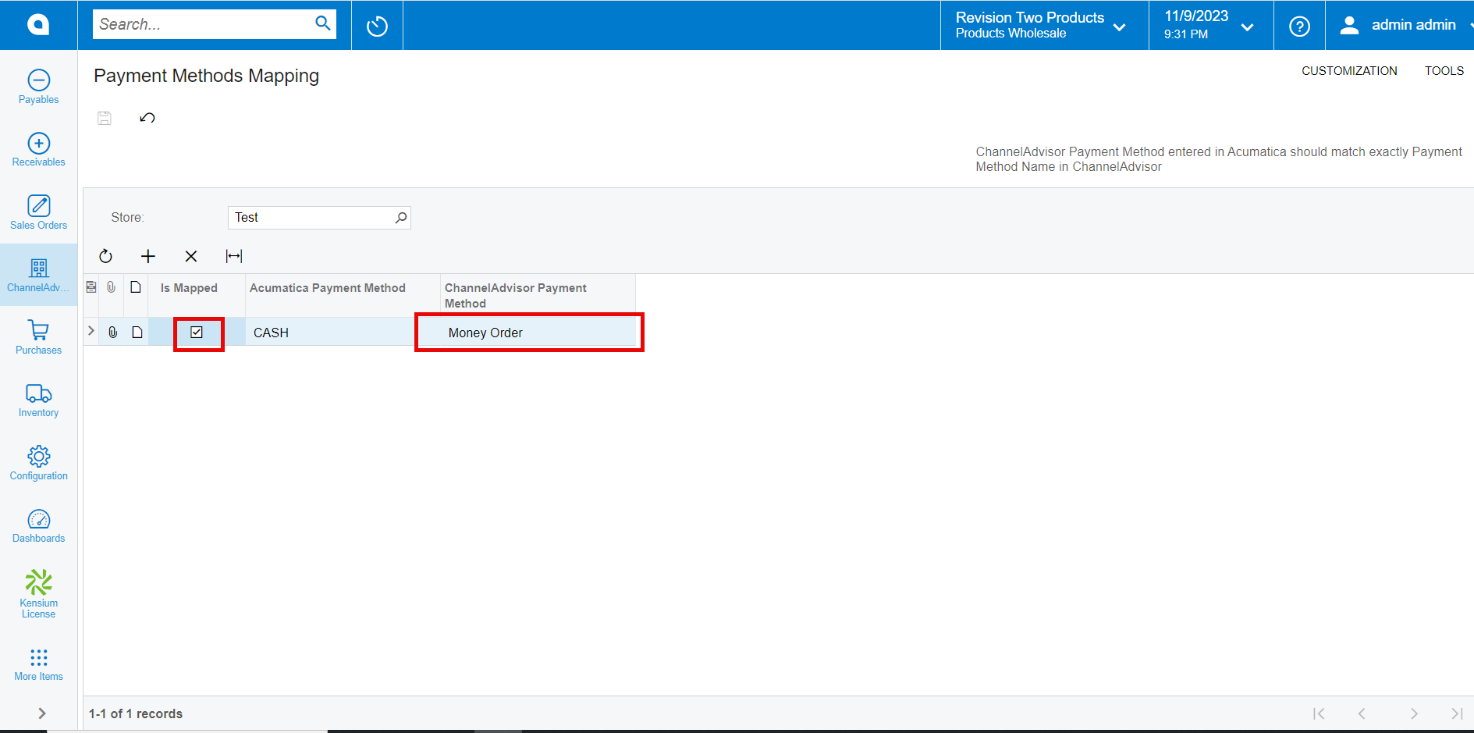1474x733 pixels.
Task: Click the notes icon in CASH row
Action: pos(137,332)
